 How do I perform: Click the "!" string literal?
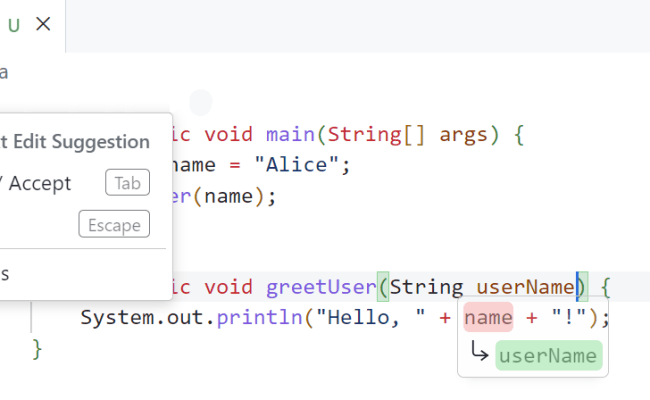568,318
